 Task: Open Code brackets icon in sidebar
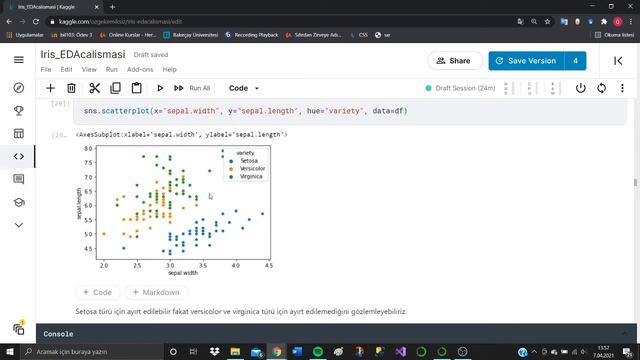(x=19, y=156)
